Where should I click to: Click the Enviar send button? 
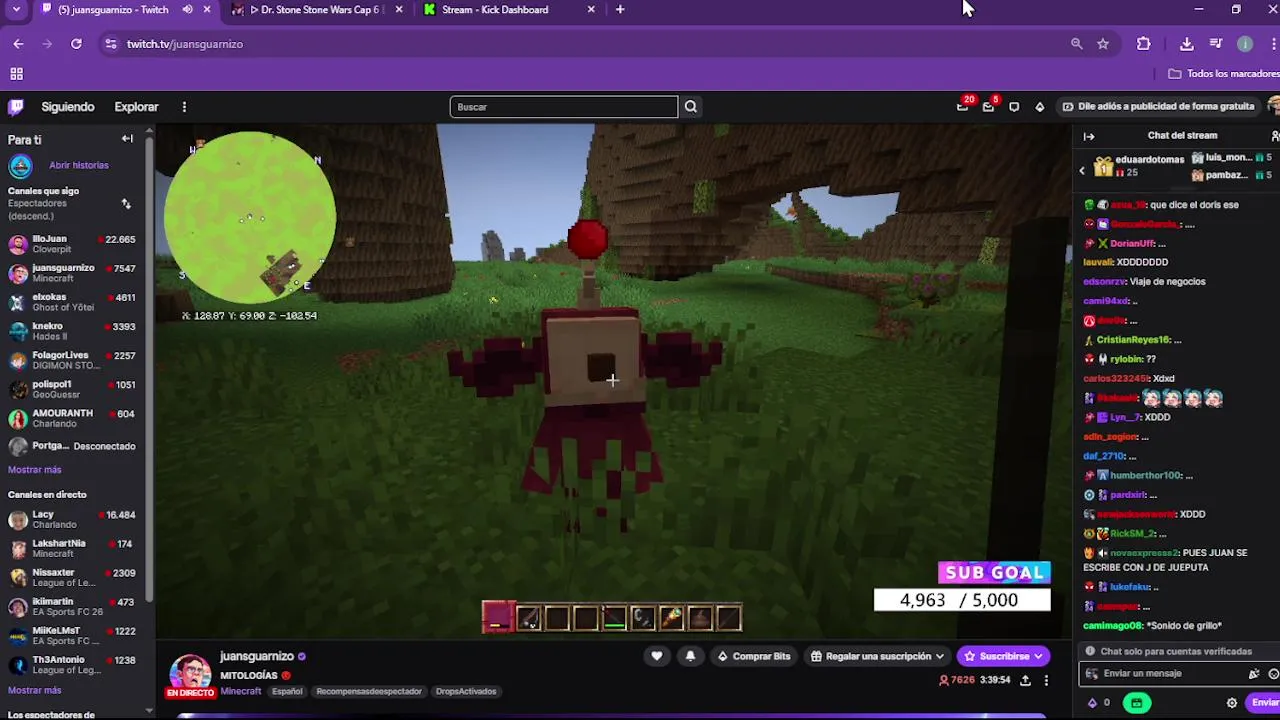coord(1265,703)
